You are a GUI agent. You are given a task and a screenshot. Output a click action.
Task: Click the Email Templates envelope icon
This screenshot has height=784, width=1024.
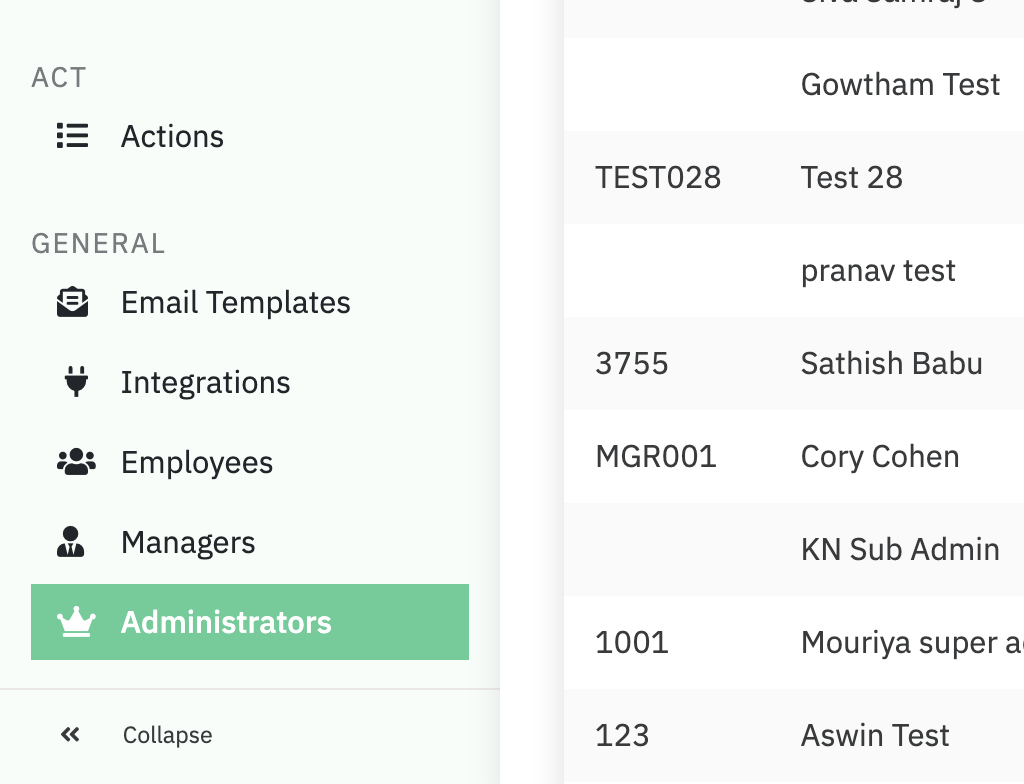(72, 302)
